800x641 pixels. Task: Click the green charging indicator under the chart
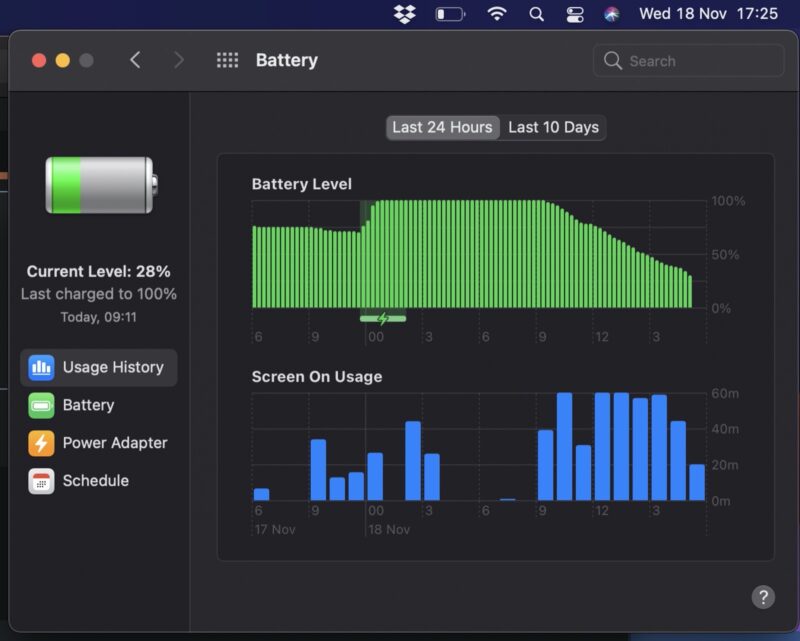tap(382, 318)
